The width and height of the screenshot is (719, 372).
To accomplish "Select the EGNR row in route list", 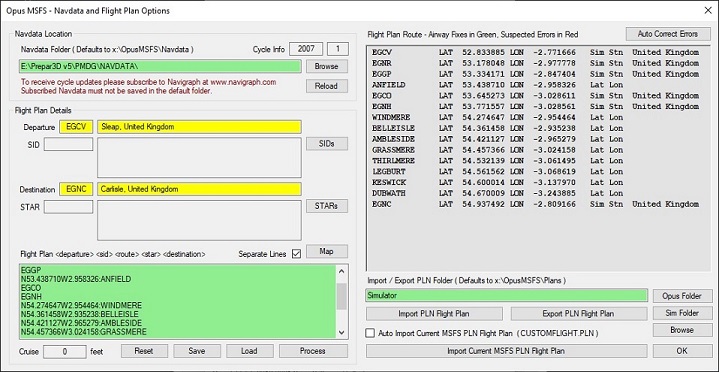I will [x=536, y=63].
